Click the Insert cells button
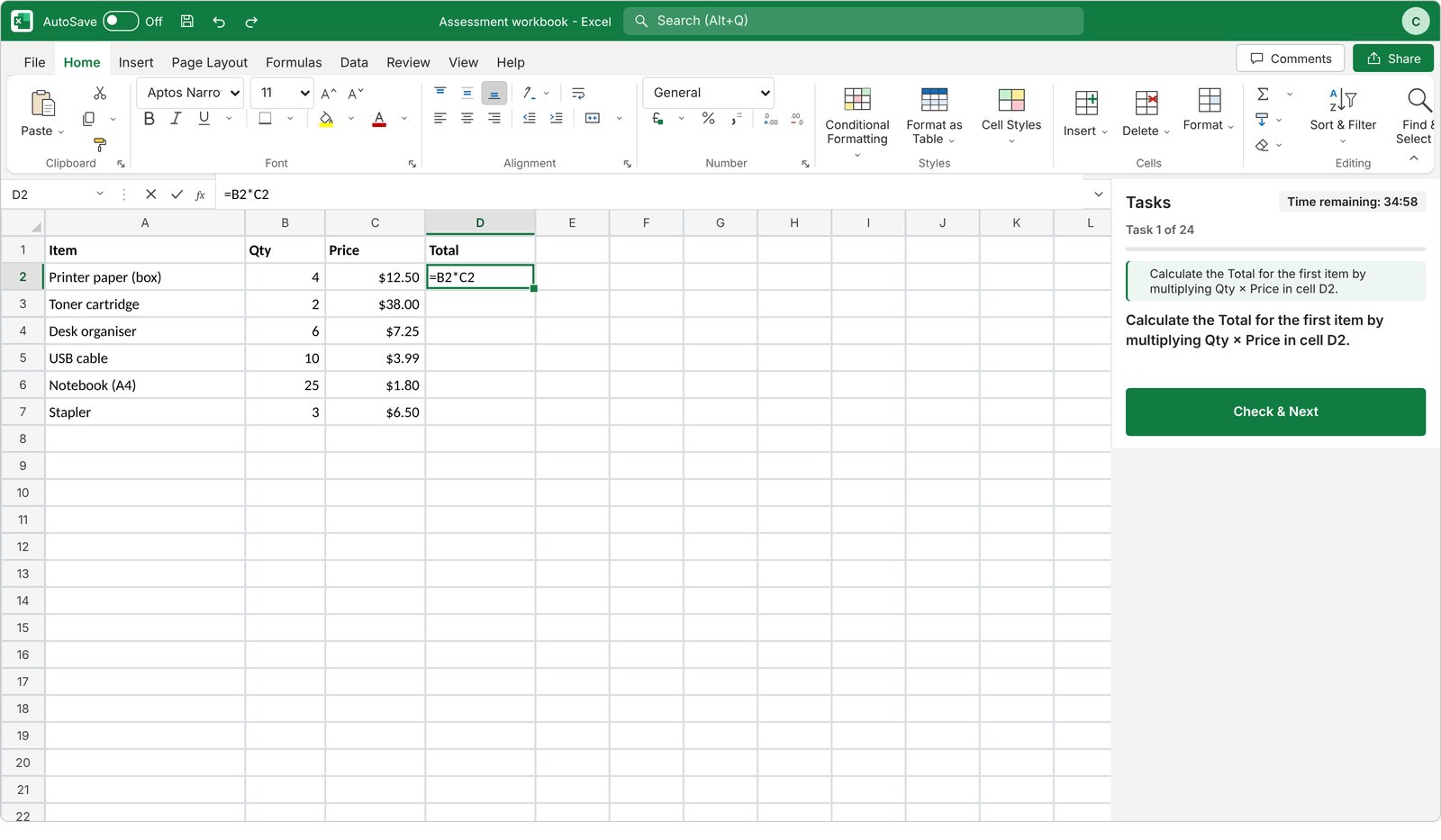The image size is (1441, 840). (1085, 113)
